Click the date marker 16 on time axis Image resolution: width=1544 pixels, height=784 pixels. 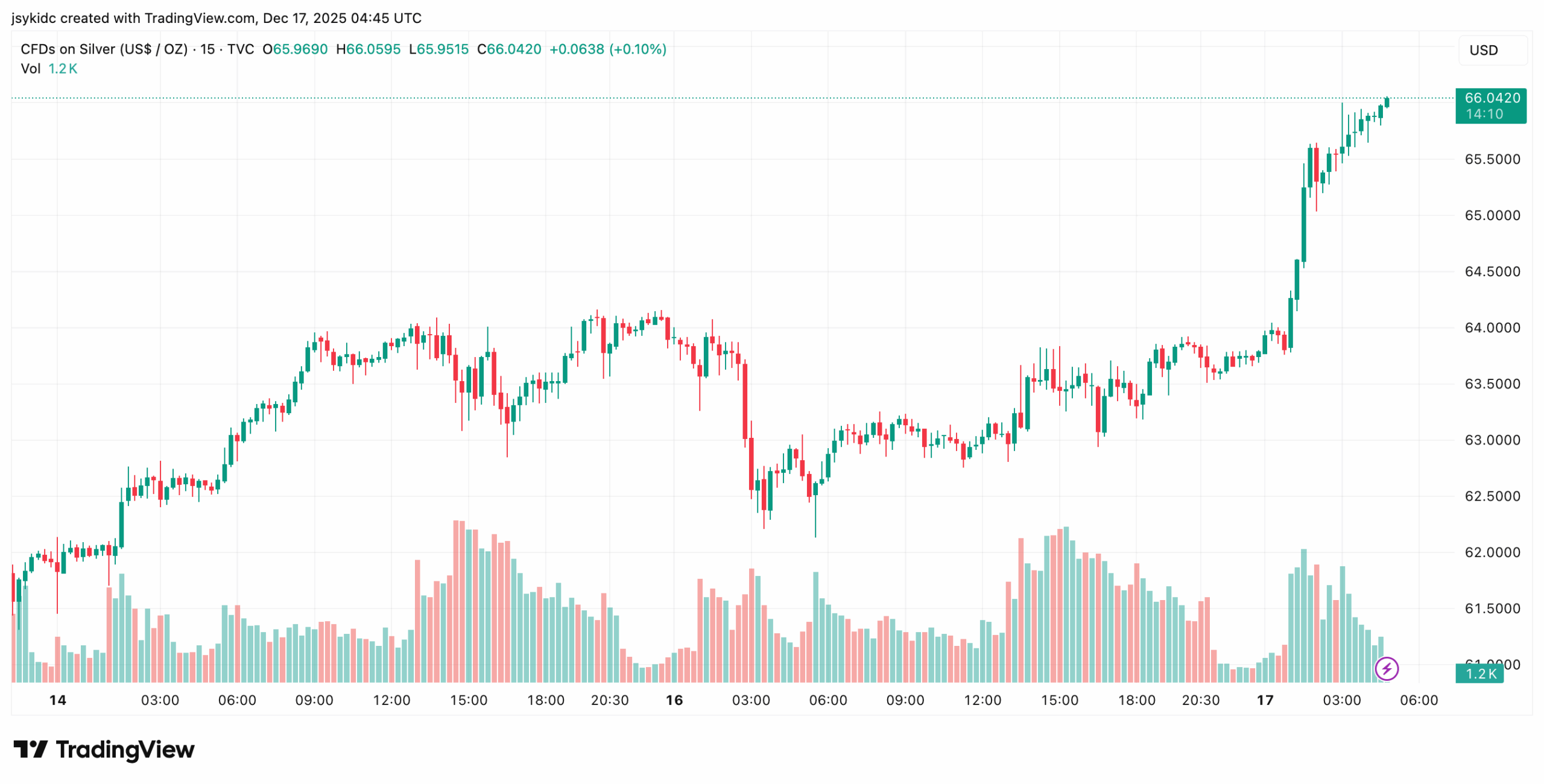pos(674,700)
